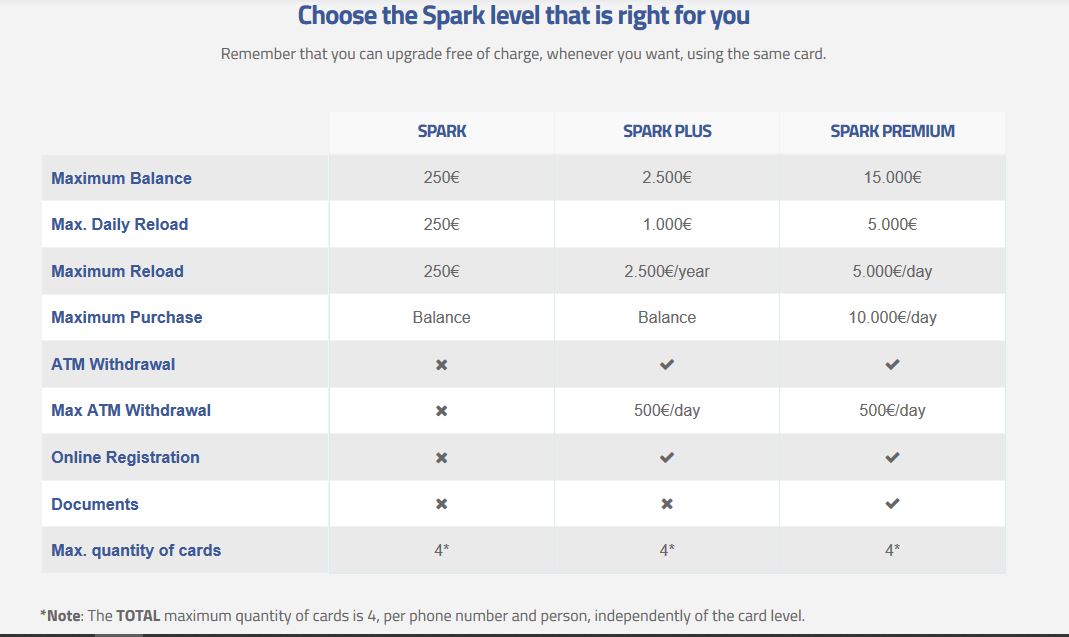Click the 4* card quantity under Spark Plus

click(x=667, y=550)
